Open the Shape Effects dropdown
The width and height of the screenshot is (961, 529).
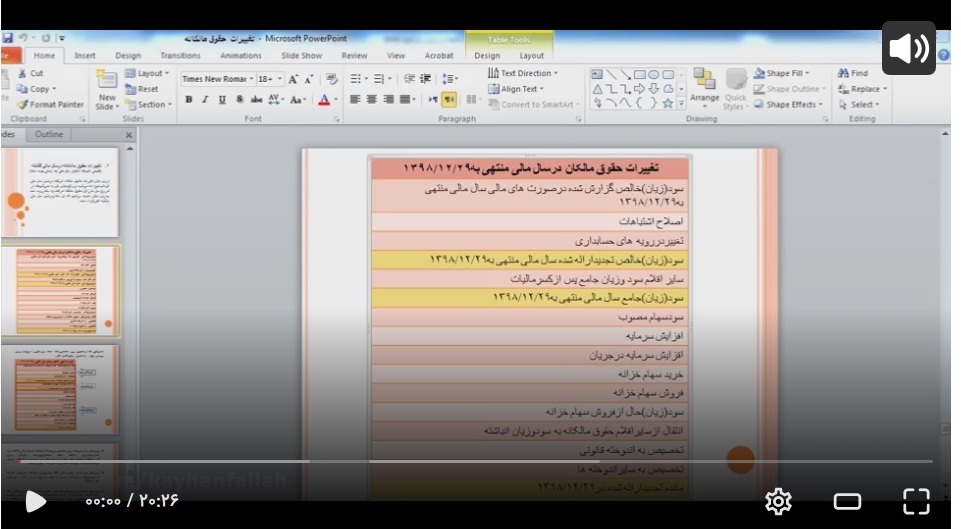point(788,104)
